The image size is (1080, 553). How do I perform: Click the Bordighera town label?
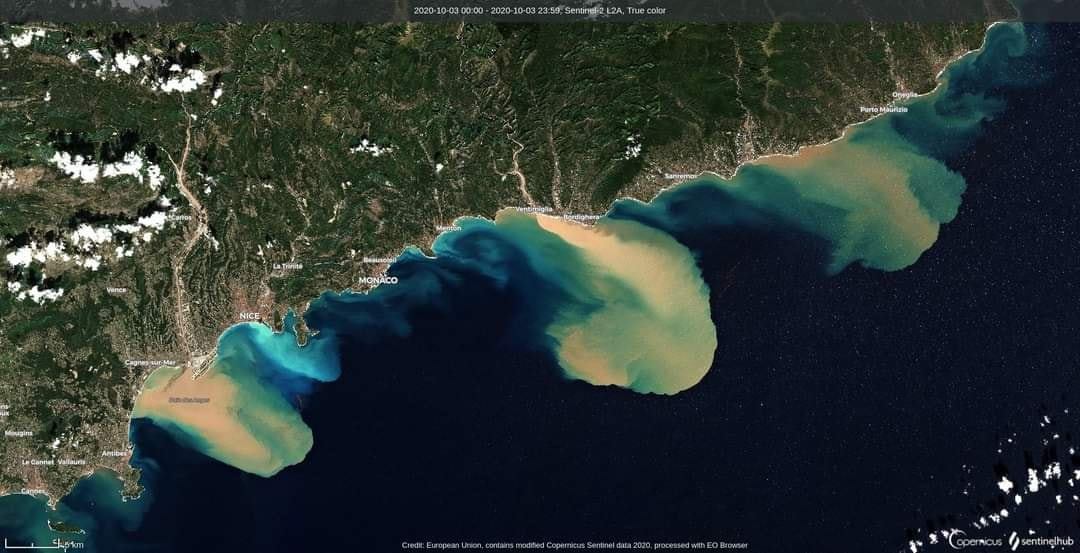(583, 217)
